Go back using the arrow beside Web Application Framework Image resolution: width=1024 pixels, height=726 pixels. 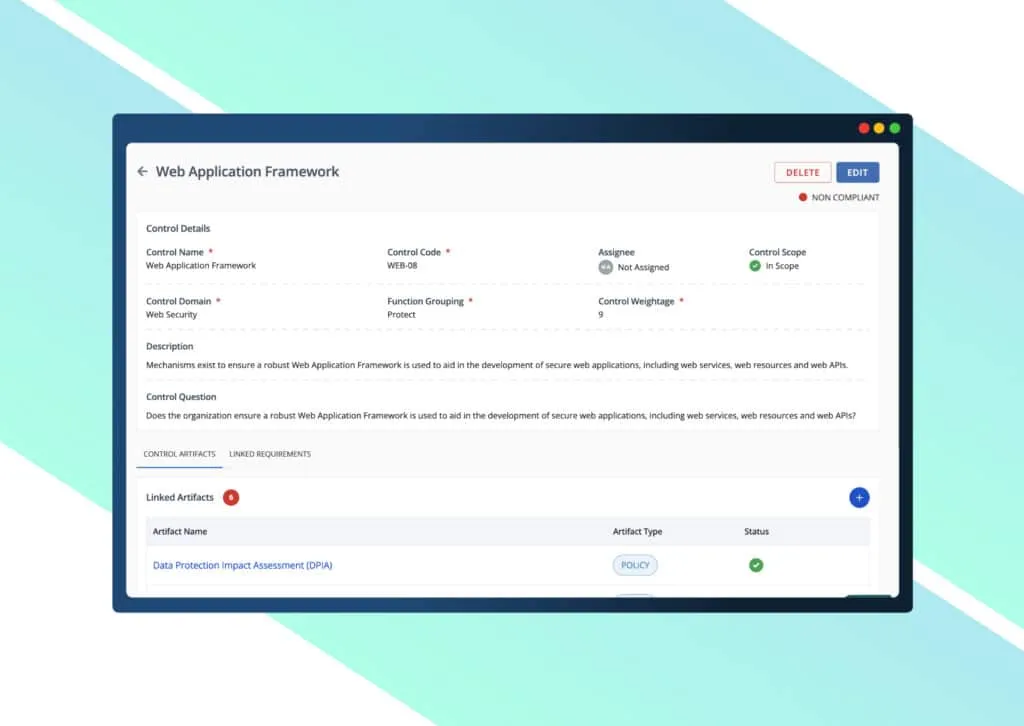(142, 172)
